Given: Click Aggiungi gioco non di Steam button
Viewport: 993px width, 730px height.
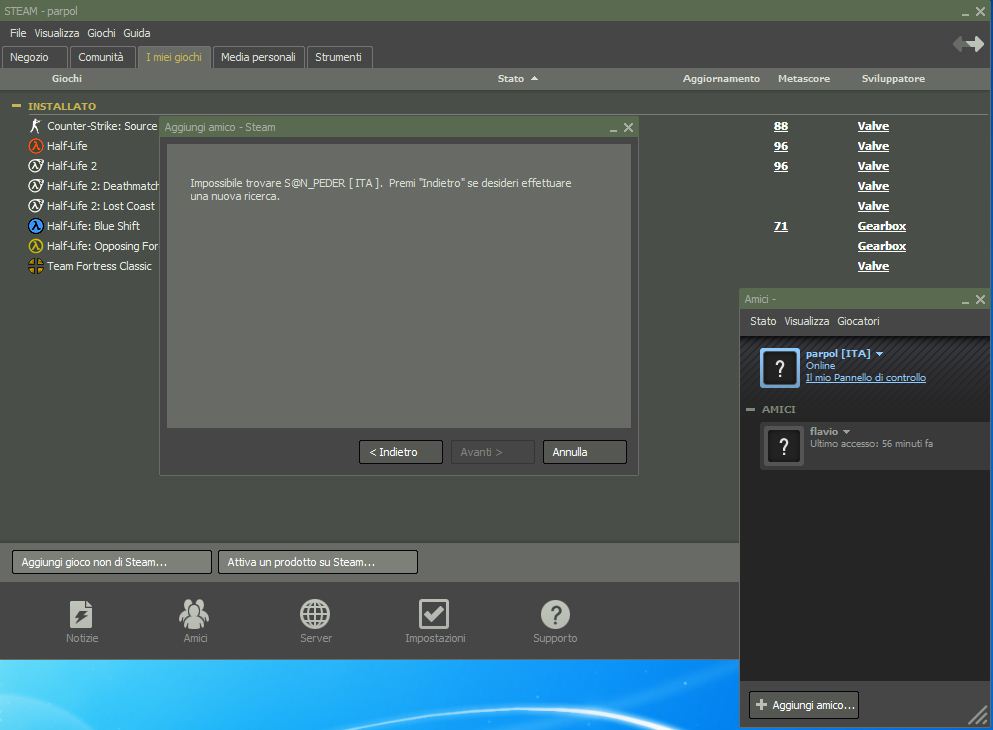Looking at the screenshot, I should pyautogui.click(x=111, y=562).
